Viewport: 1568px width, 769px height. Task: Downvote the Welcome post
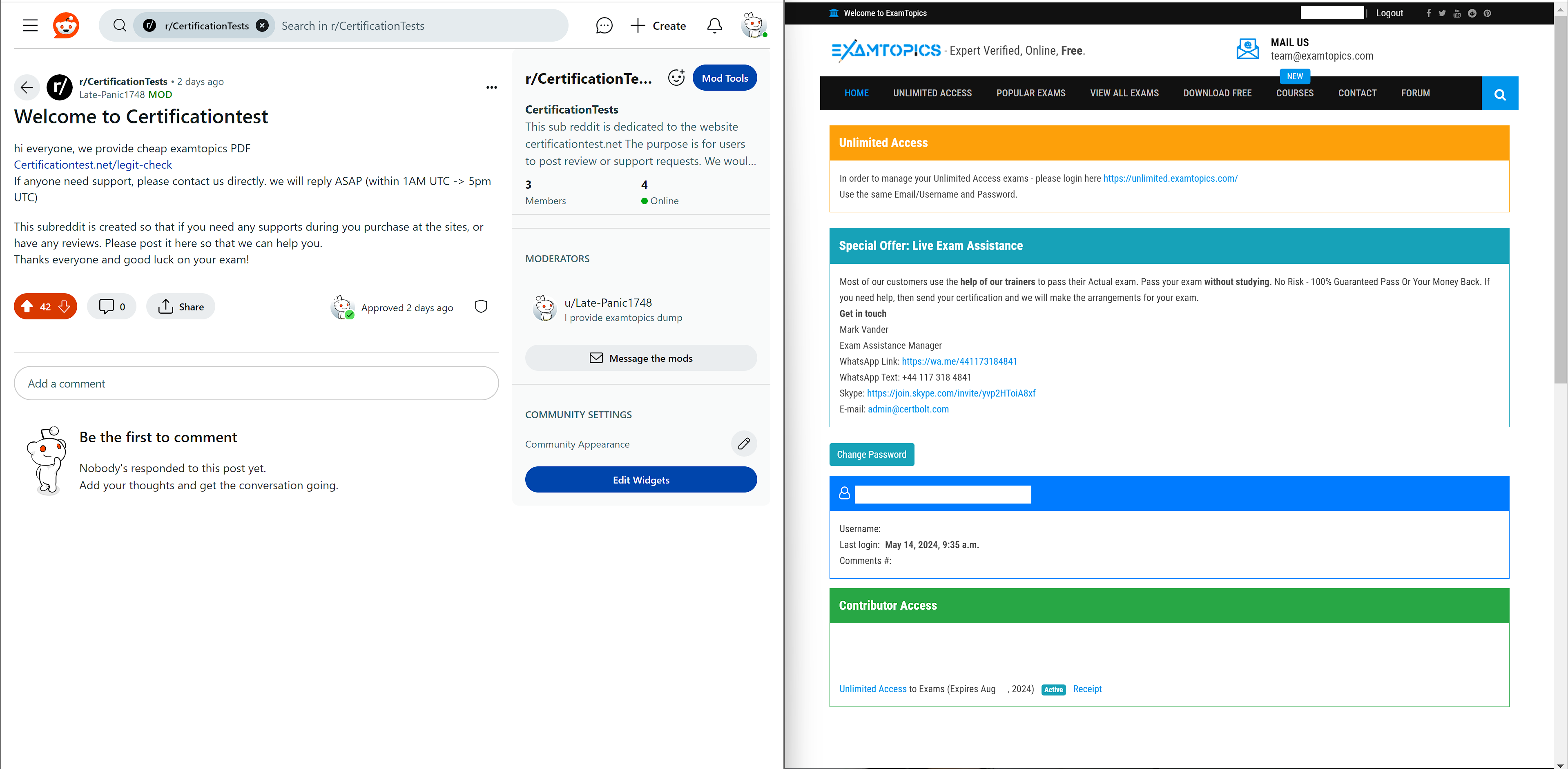click(x=64, y=307)
